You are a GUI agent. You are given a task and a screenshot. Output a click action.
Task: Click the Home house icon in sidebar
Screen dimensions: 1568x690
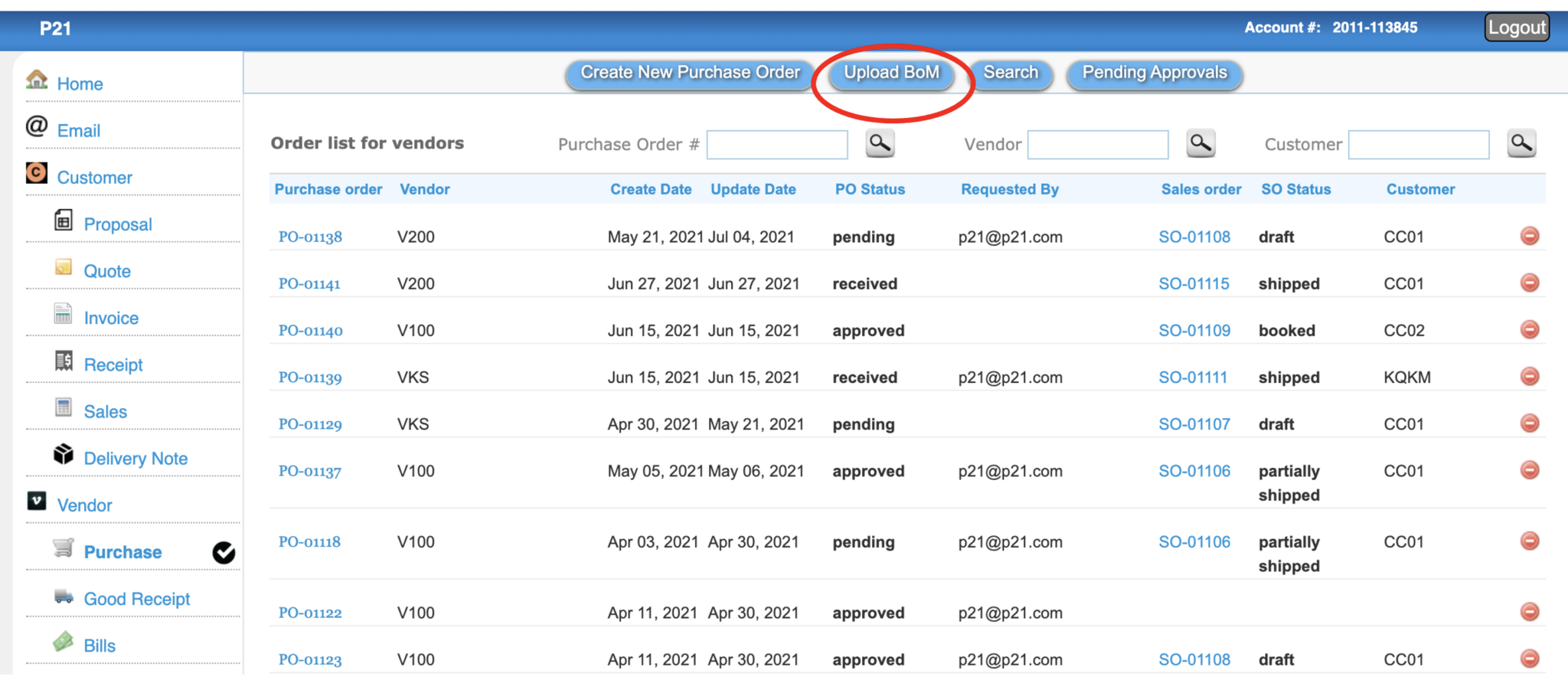[x=37, y=80]
